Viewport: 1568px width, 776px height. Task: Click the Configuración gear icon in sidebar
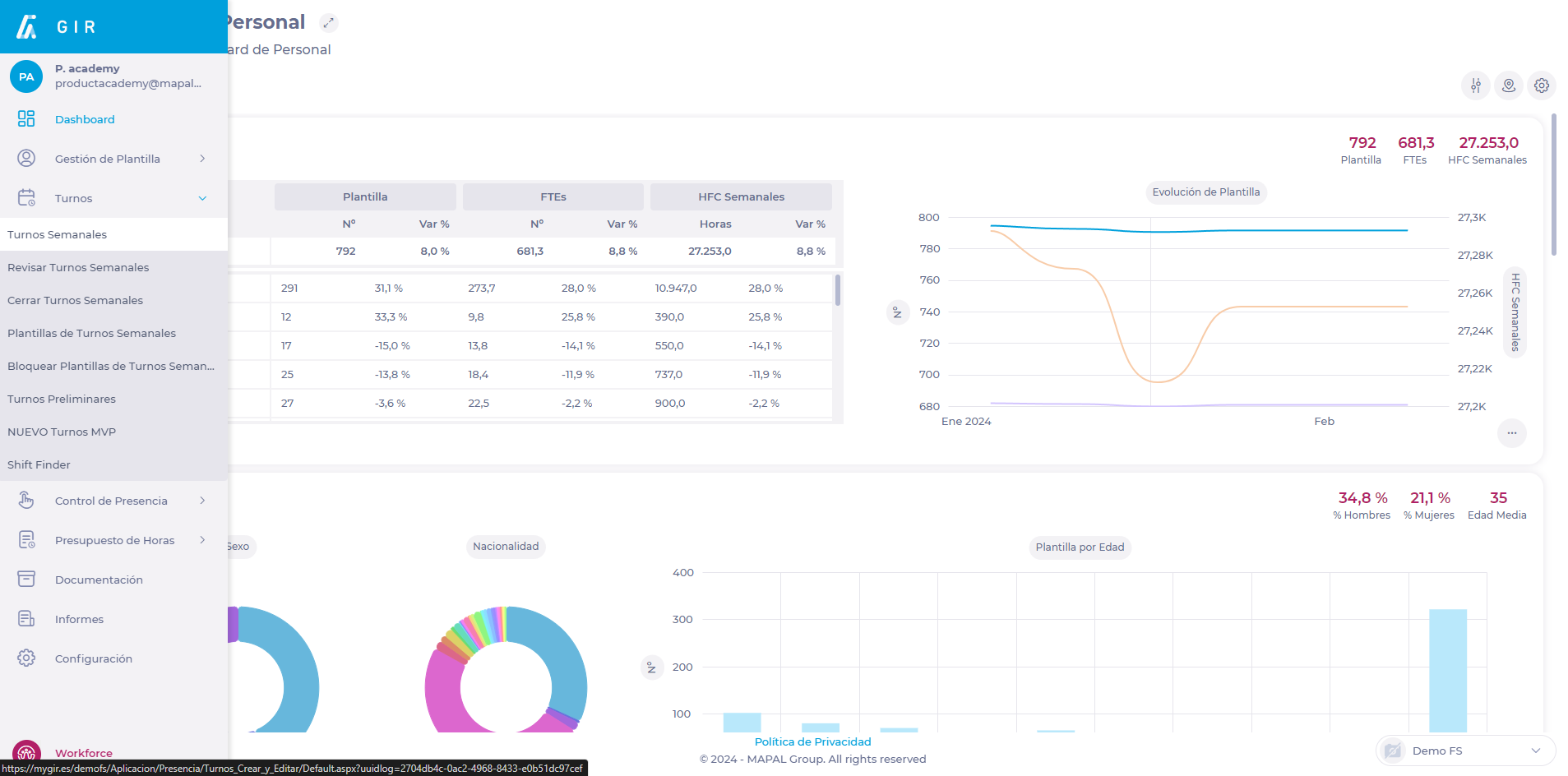[26, 658]
